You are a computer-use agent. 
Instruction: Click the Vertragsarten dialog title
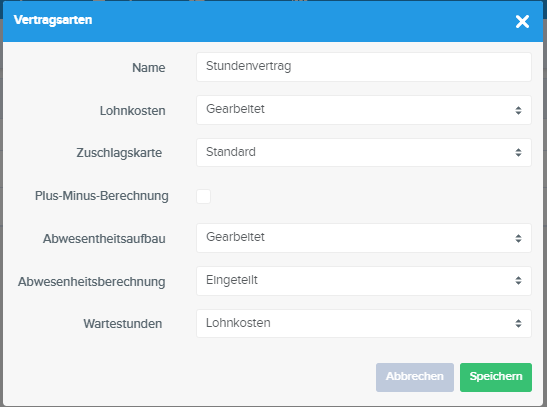point(53,20)
